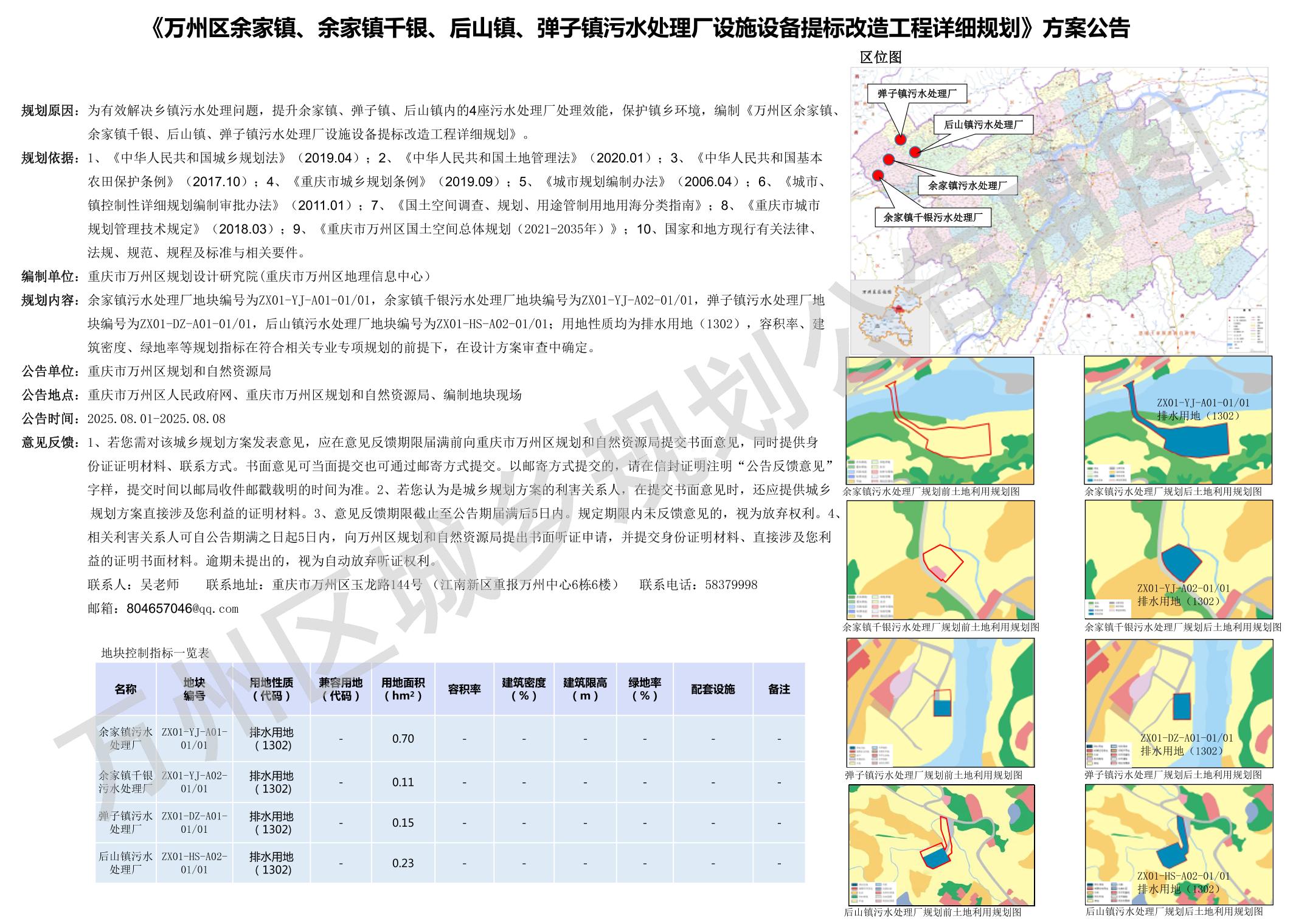Image resolution: width=1307 pixels, height=924 pixels.
Task: Open the 后山镇污水处理厂规划前土地利用规划图 thumbnail
Action: [x=941, y=845]
